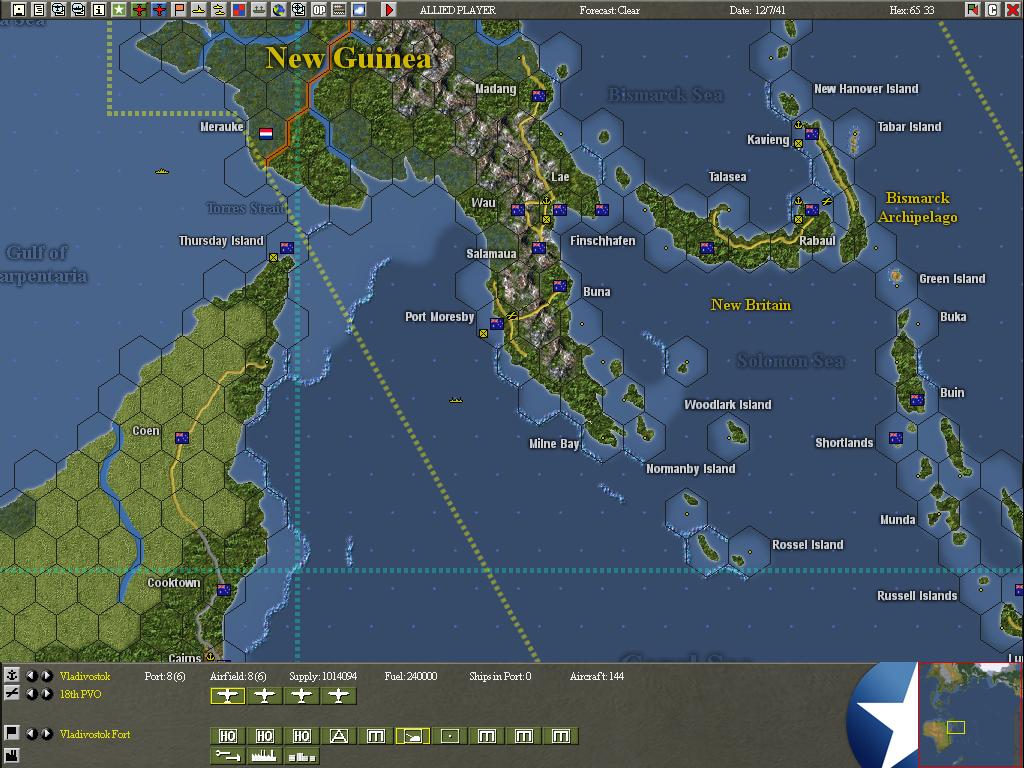Click the ship task force near Merauke
Screen dimensions: 1024x768
pos(162,171)
